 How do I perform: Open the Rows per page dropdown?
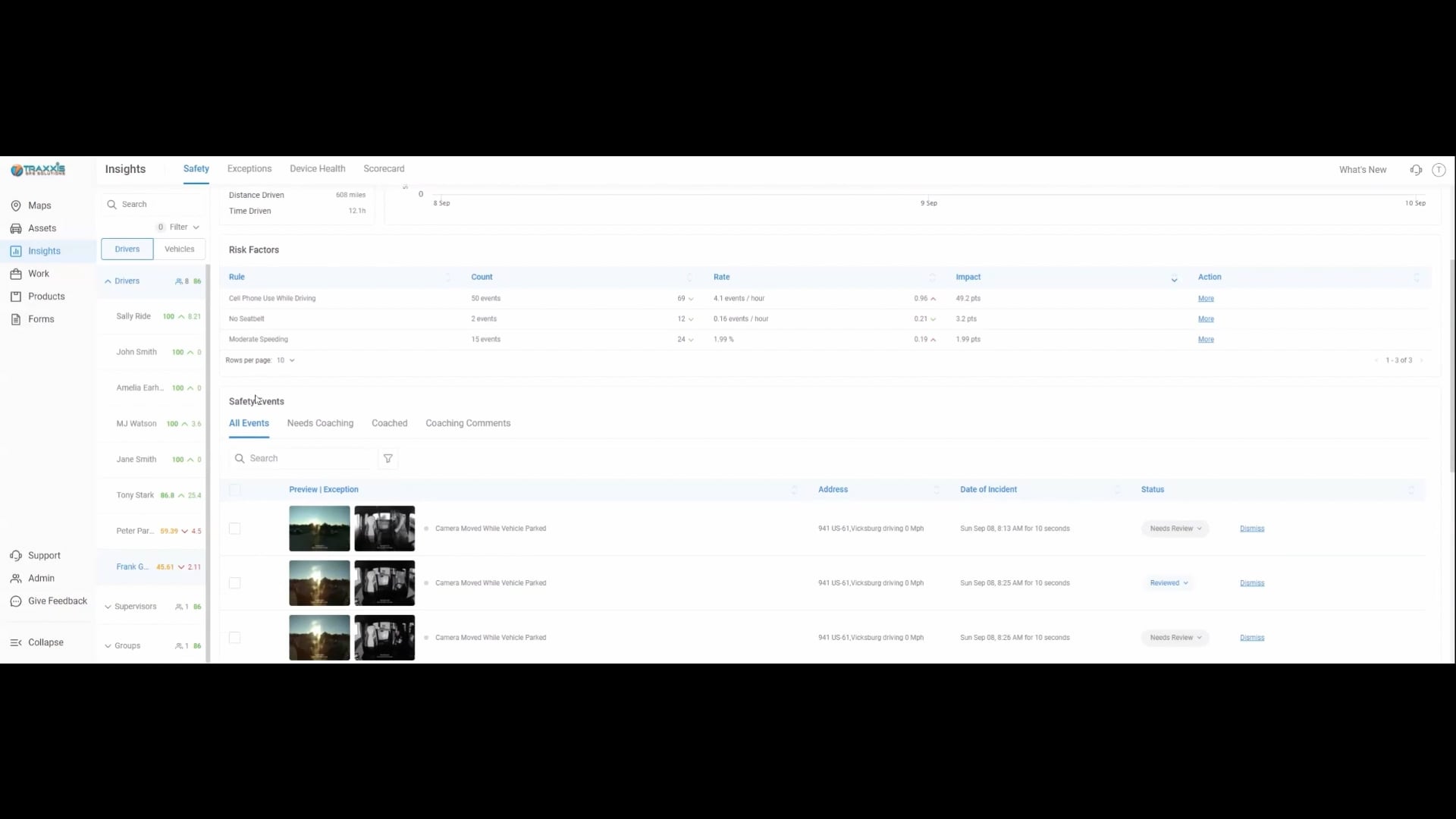point(285,360)
